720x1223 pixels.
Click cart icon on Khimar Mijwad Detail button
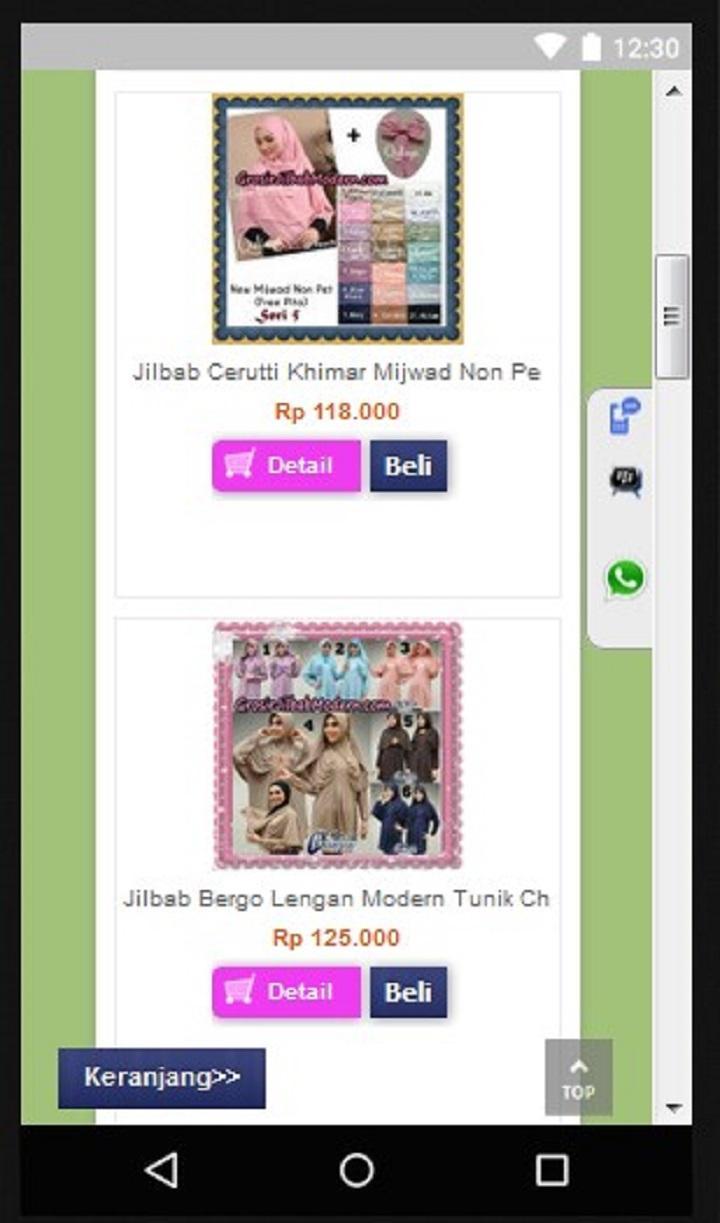pyautogui.click(x=239, y=465)
